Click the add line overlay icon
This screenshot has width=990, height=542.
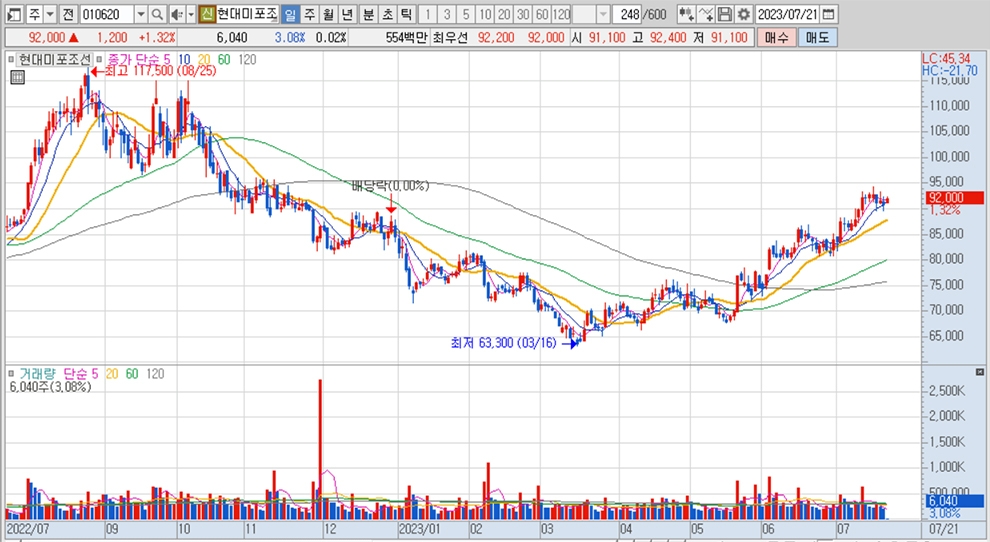point(706,14)
